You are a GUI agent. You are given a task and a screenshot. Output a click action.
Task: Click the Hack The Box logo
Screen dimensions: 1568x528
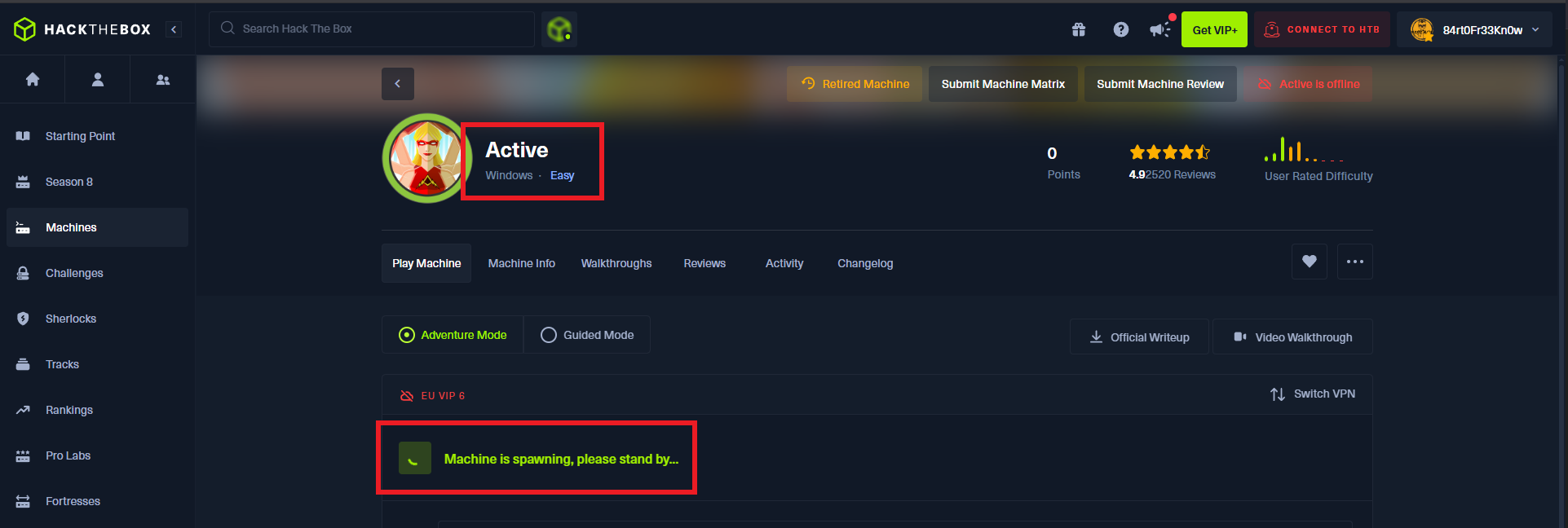tap(82, 29)
